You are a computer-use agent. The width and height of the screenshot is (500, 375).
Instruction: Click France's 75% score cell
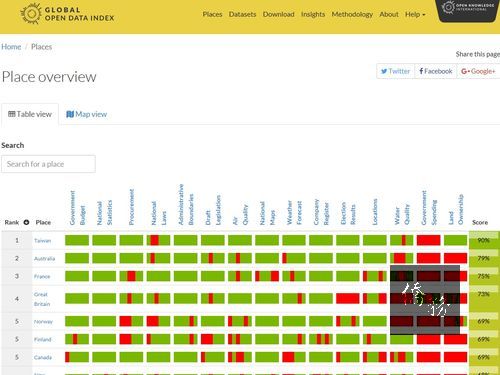click(x=484, y=276)
